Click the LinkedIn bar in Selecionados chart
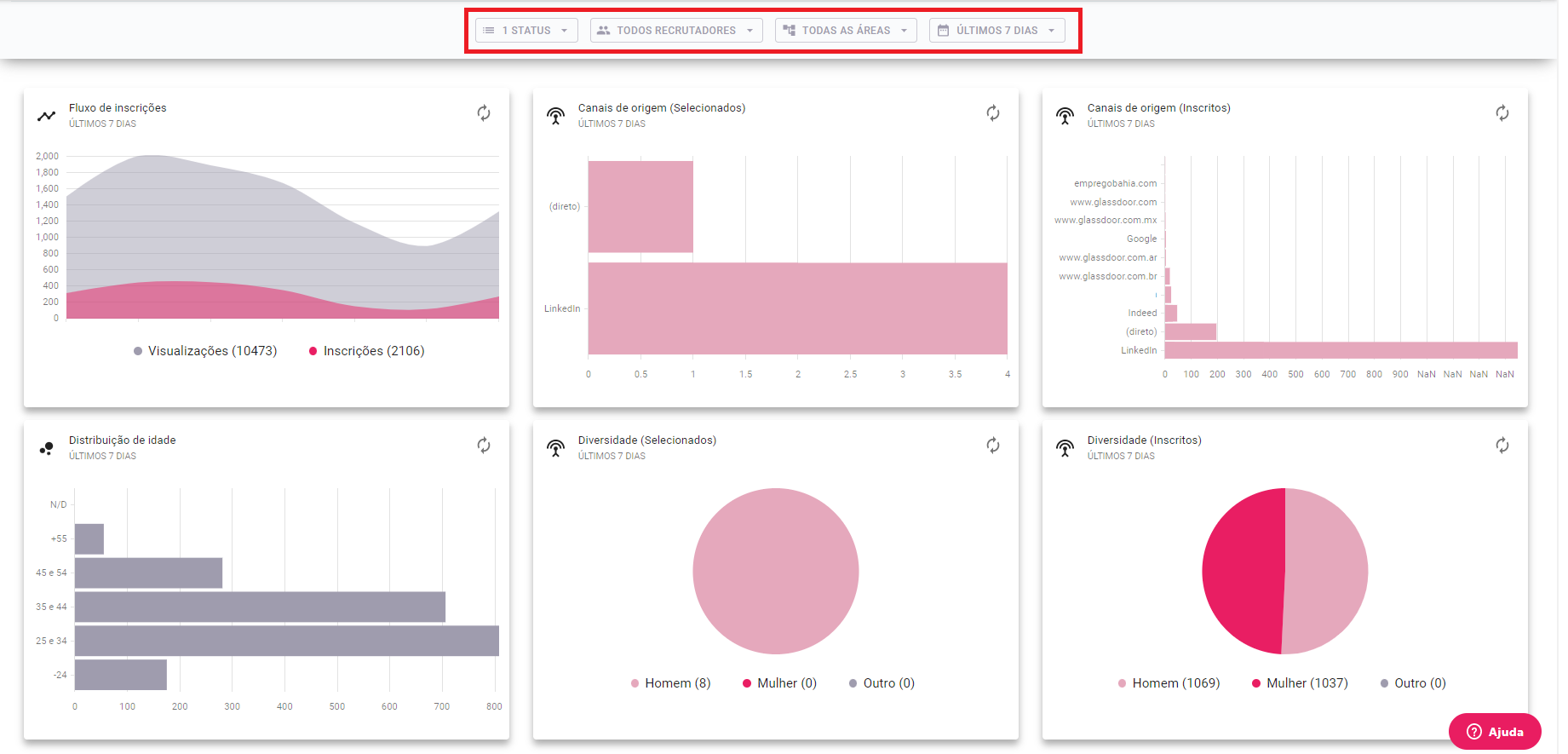1568x754 pixels. click(x=797, y=308)
